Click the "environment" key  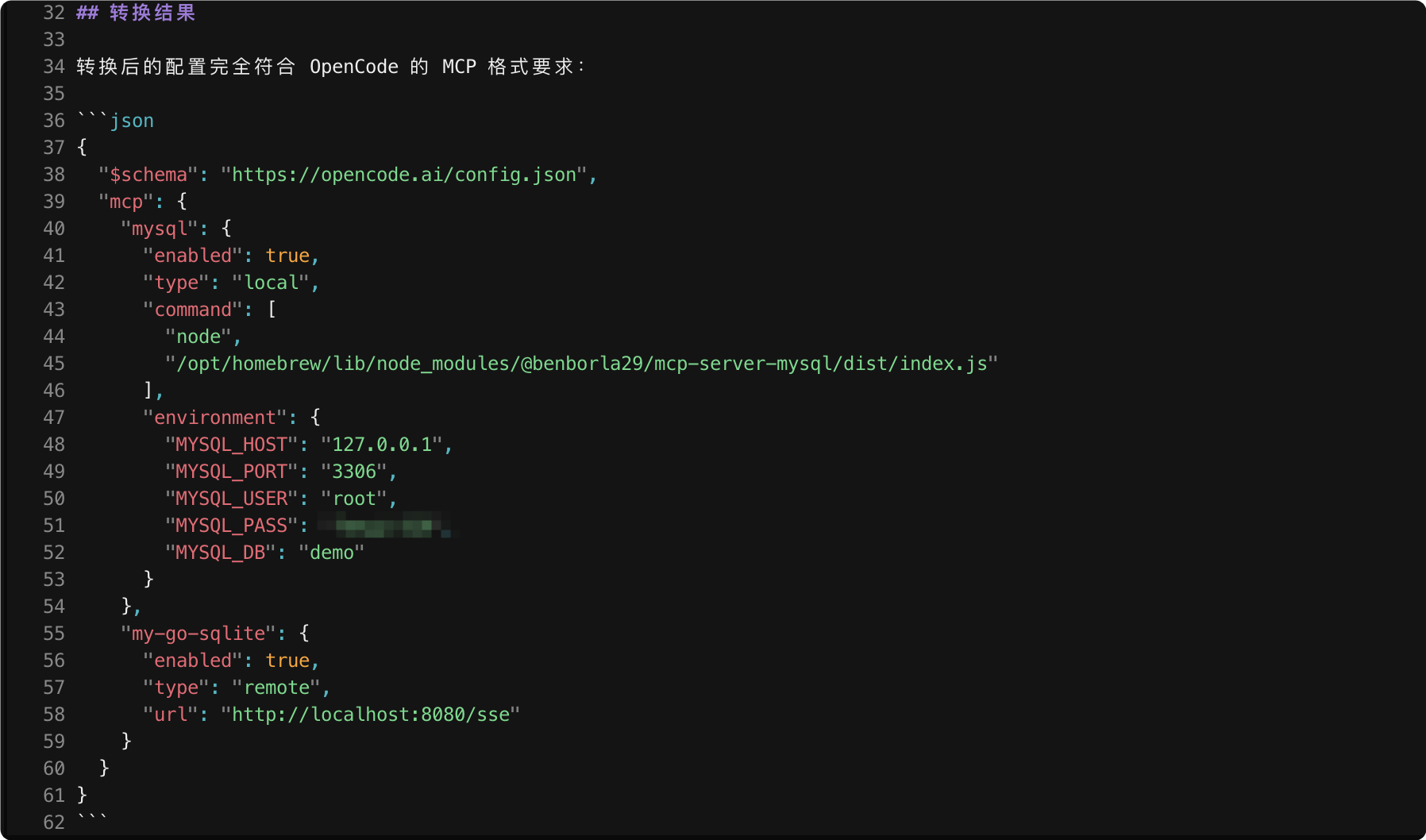pos(215,418)
